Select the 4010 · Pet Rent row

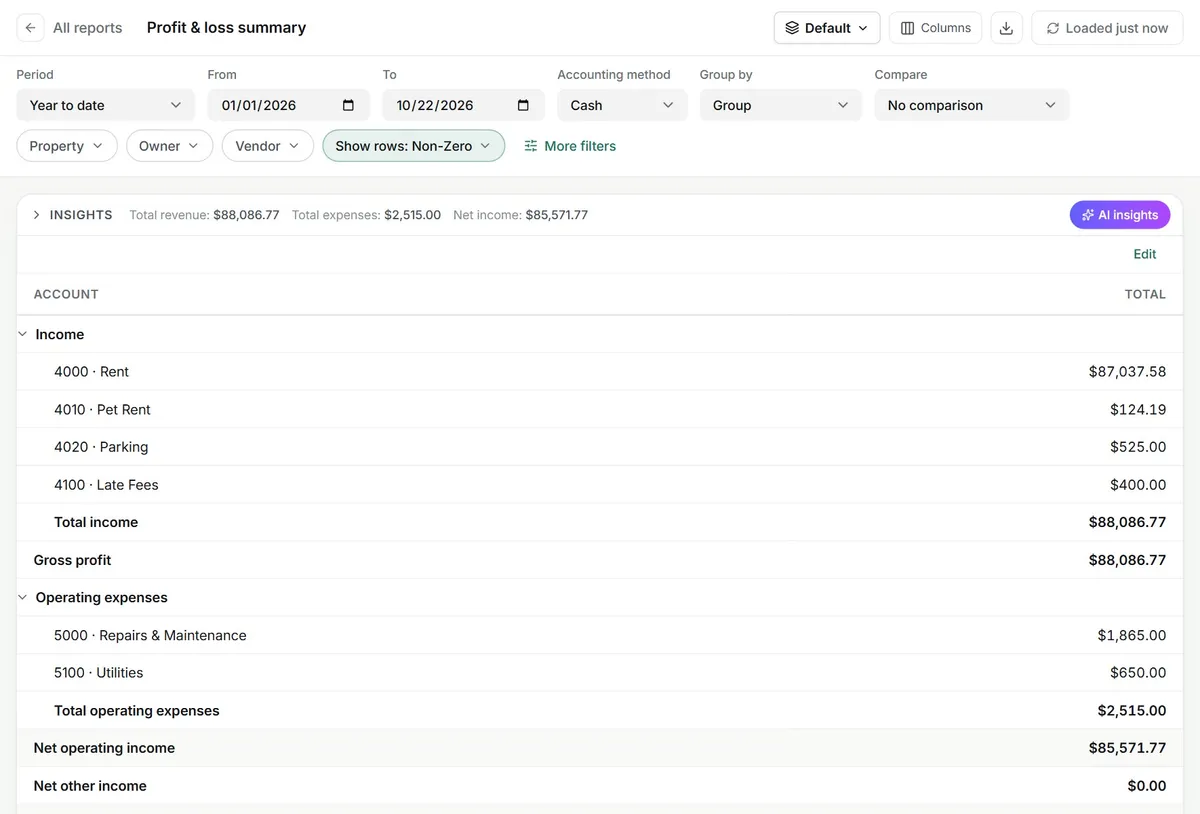600,409
